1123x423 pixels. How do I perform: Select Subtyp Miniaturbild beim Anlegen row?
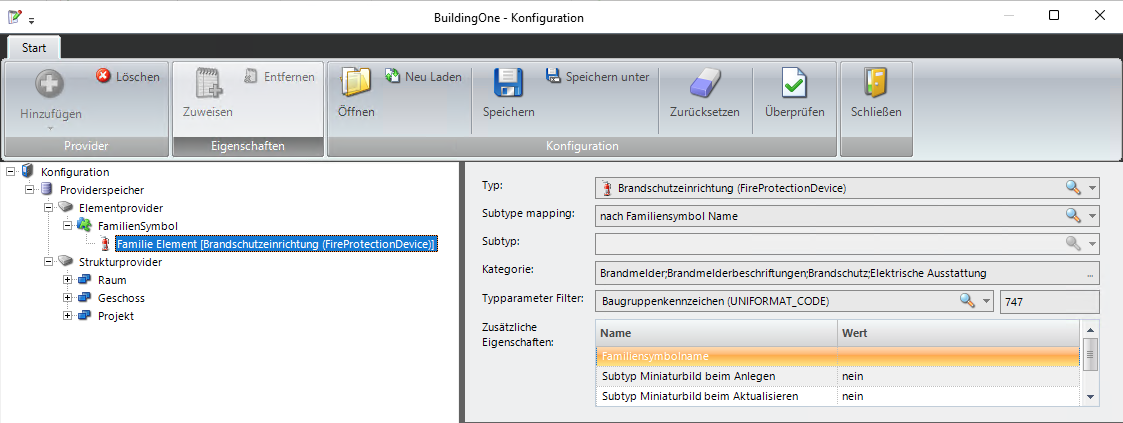coord(837,376)
